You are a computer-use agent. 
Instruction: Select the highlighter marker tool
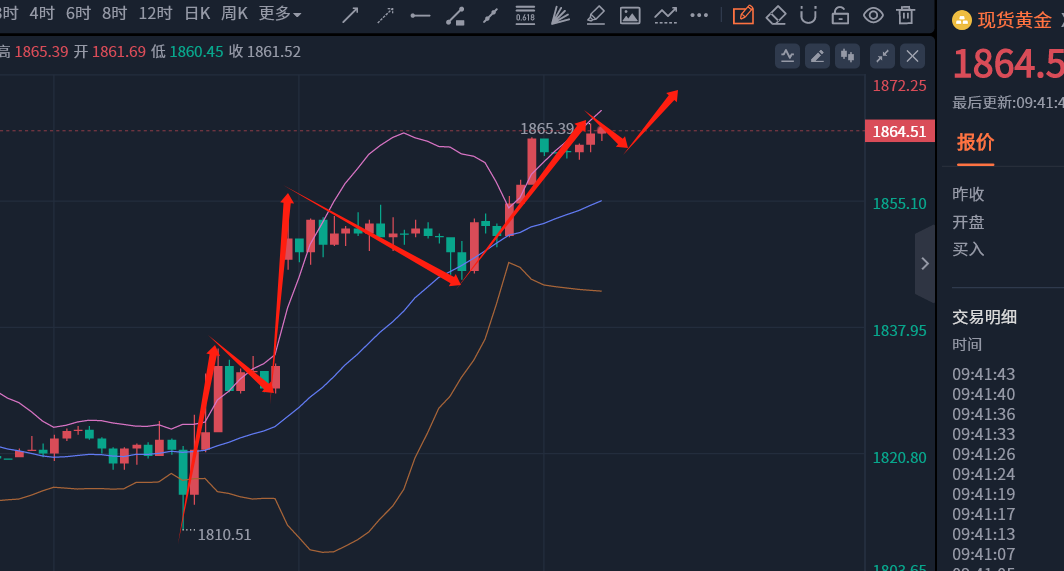(x=595, y=15)
